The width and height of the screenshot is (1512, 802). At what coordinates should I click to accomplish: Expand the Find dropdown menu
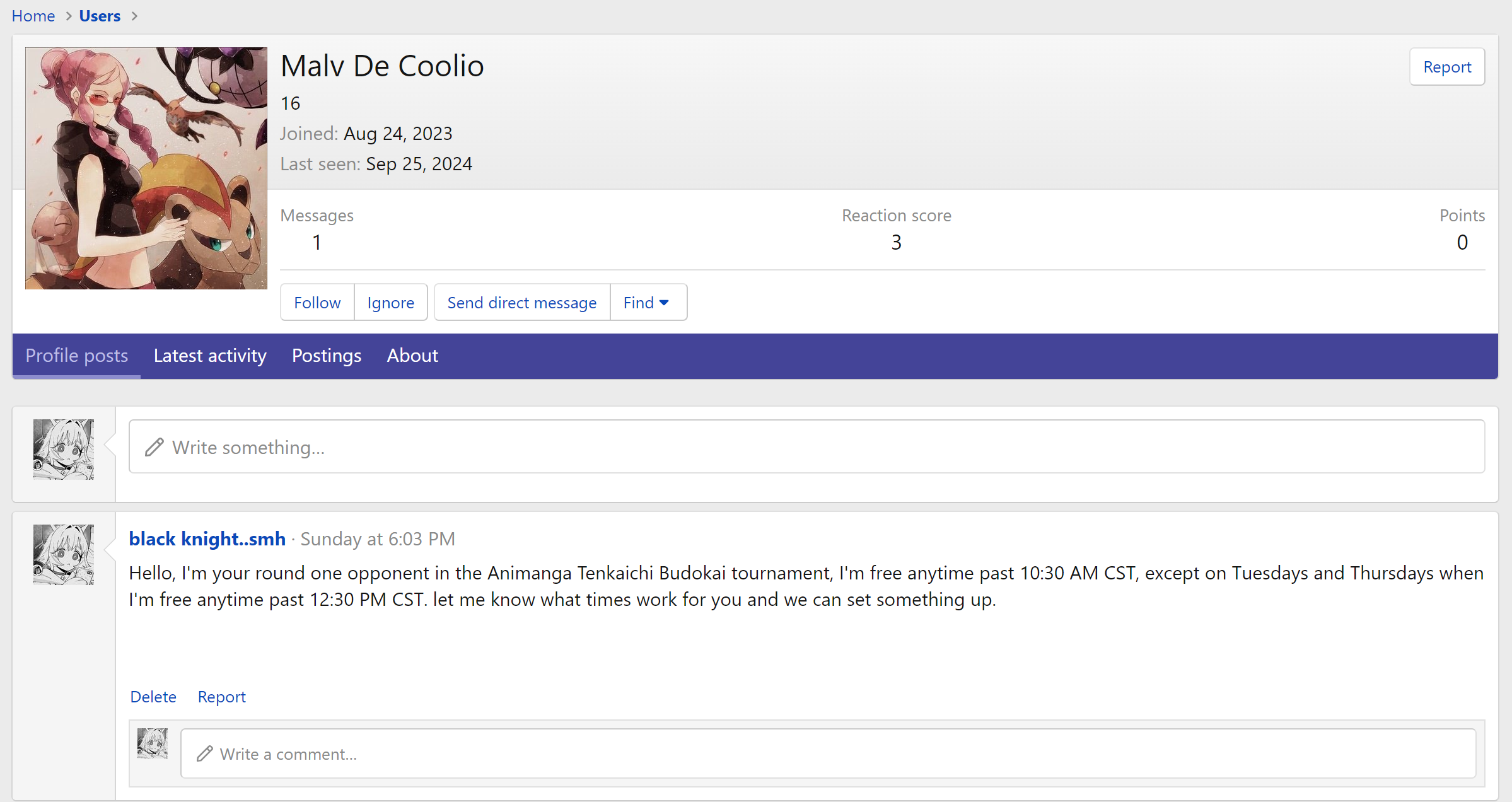pos(646,303)
